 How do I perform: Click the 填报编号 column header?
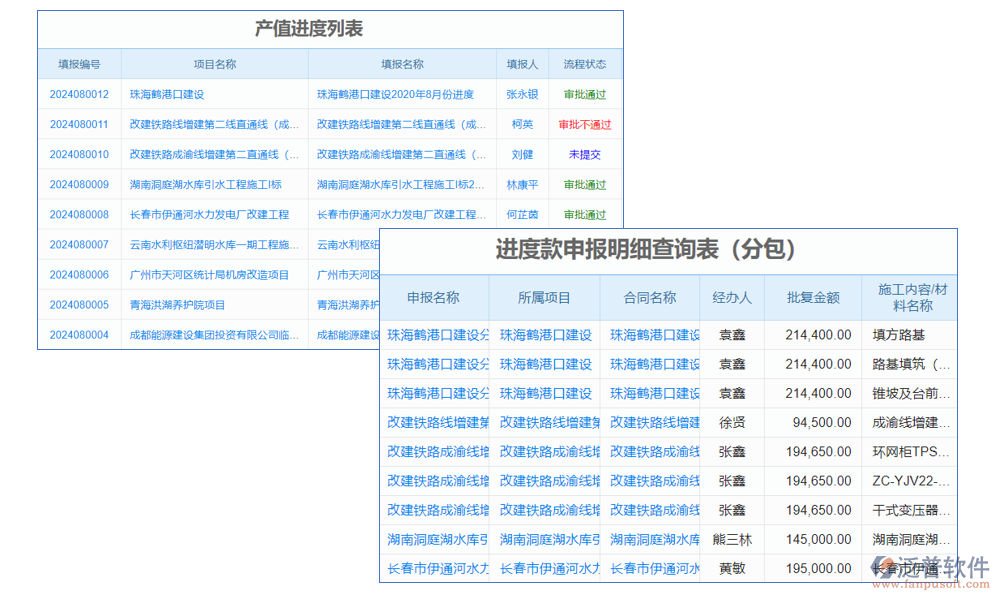coord(79,63)
